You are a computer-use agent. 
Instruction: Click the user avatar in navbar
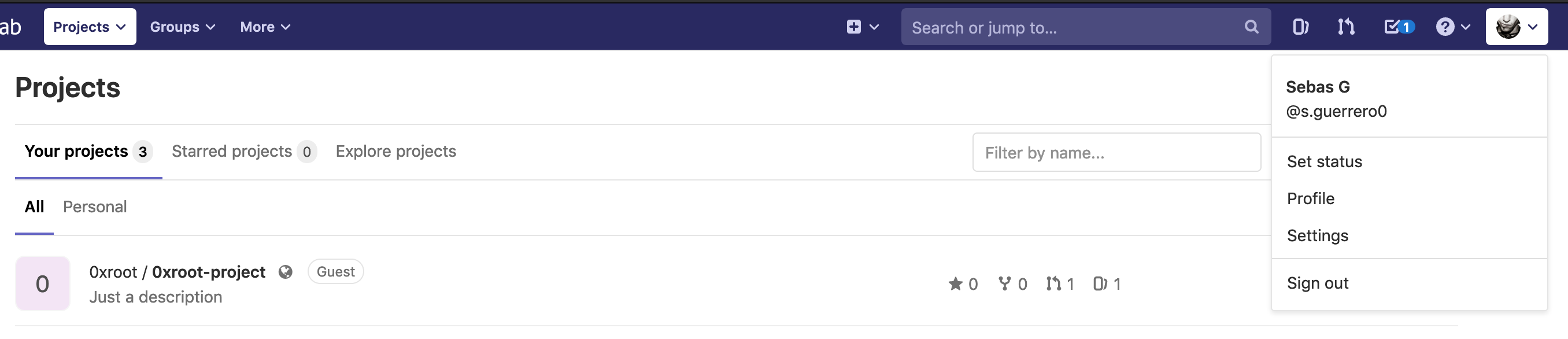[1508, 27]
